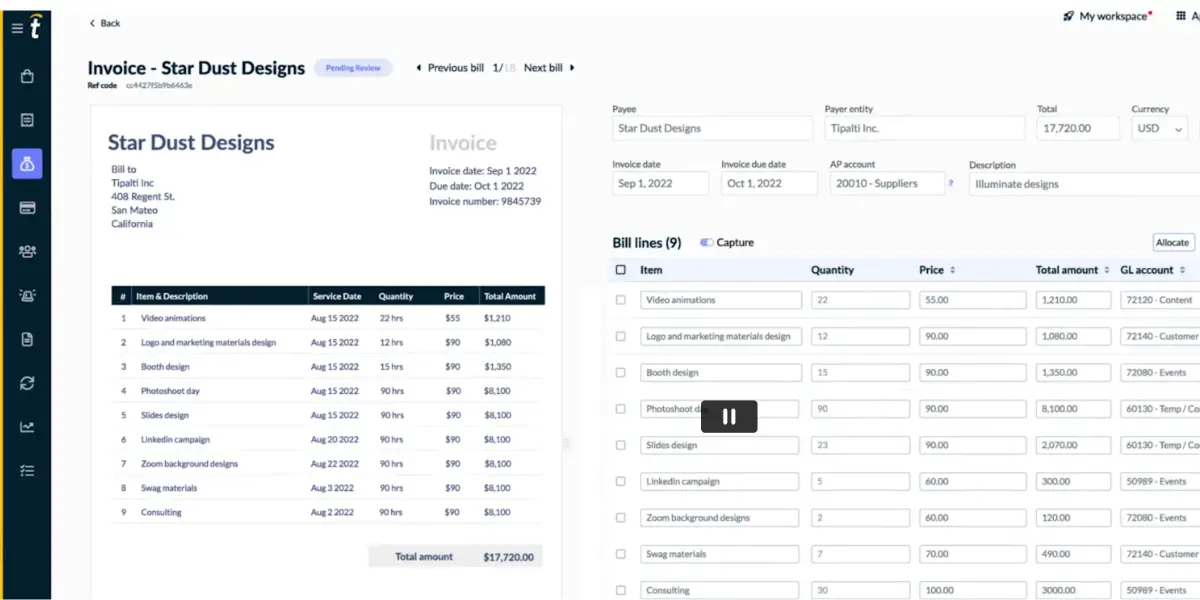Go back using the Back link

(x=104, y=23)
